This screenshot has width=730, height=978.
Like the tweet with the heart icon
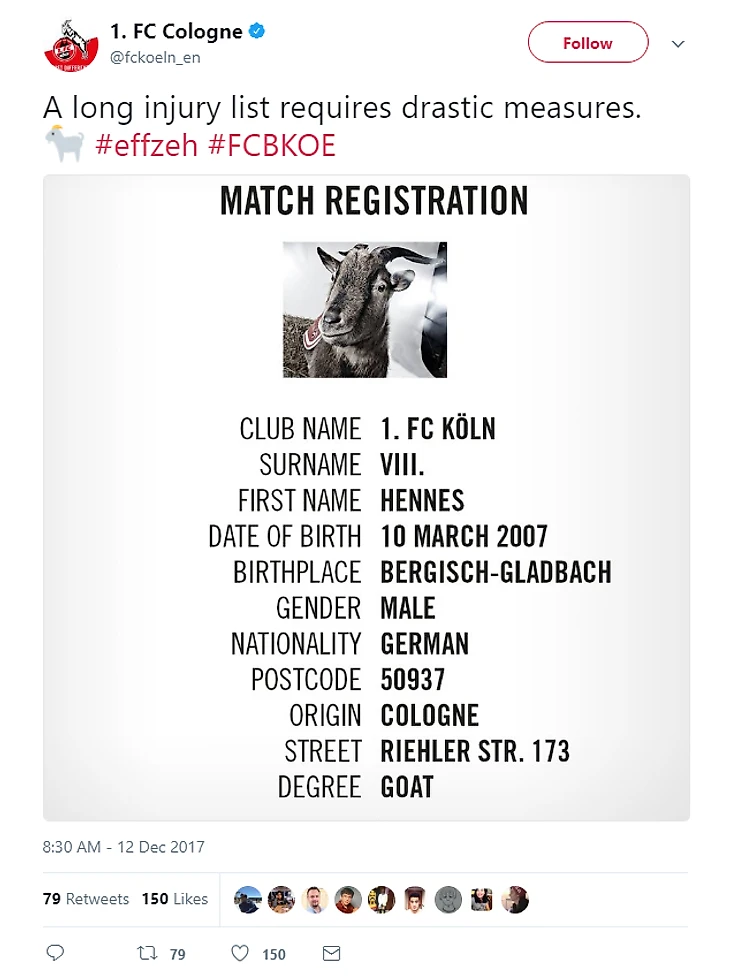click(x=241, y=953)
